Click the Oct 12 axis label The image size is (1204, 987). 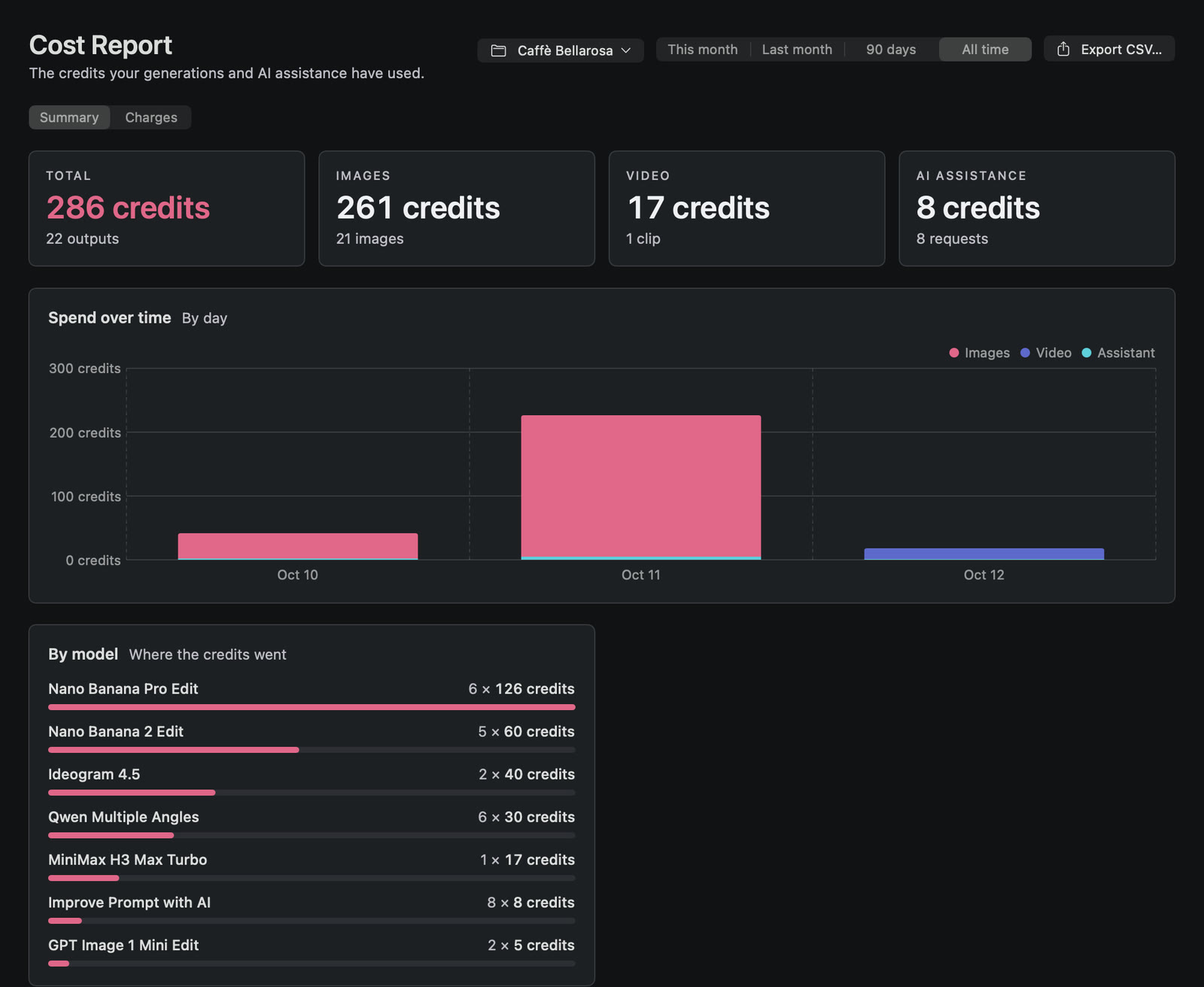pos(984,575)
